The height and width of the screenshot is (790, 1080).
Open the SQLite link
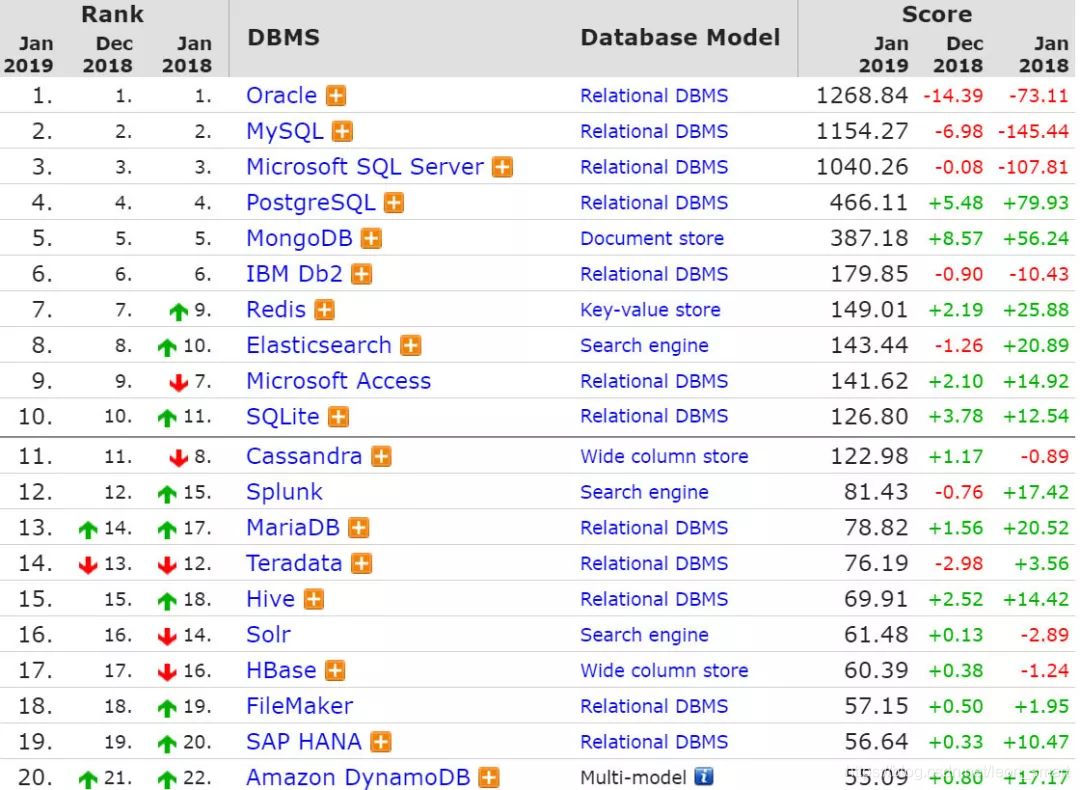(282, 417)
